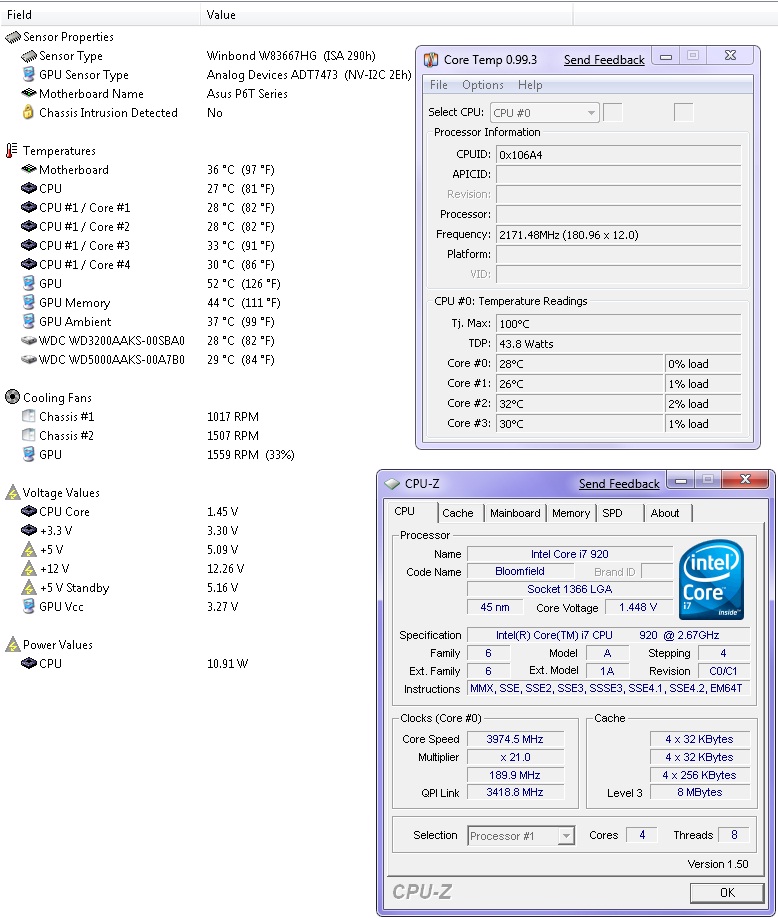The height and width of the screenshot is (919, 778).
Task: Click the CPU-Z title bar icon
Action: (x=392, y=484)
